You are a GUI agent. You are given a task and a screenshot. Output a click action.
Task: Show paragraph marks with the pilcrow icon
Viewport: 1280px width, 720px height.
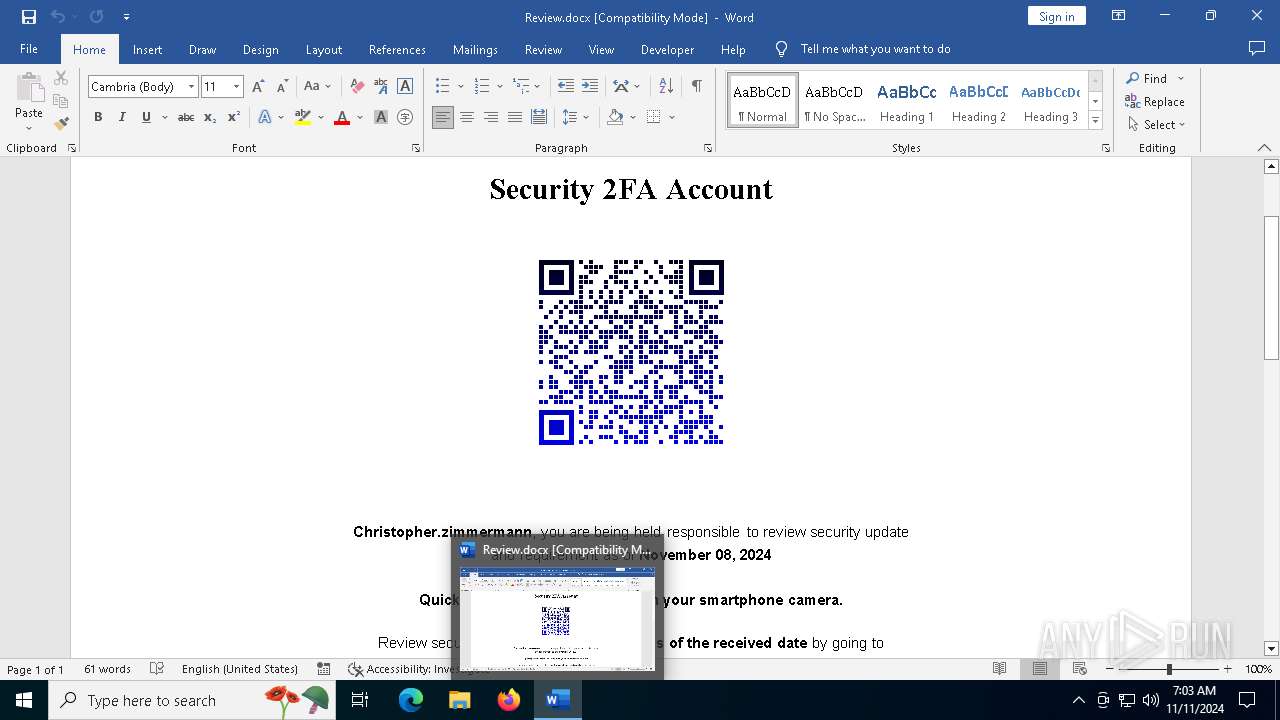(696, 87)
